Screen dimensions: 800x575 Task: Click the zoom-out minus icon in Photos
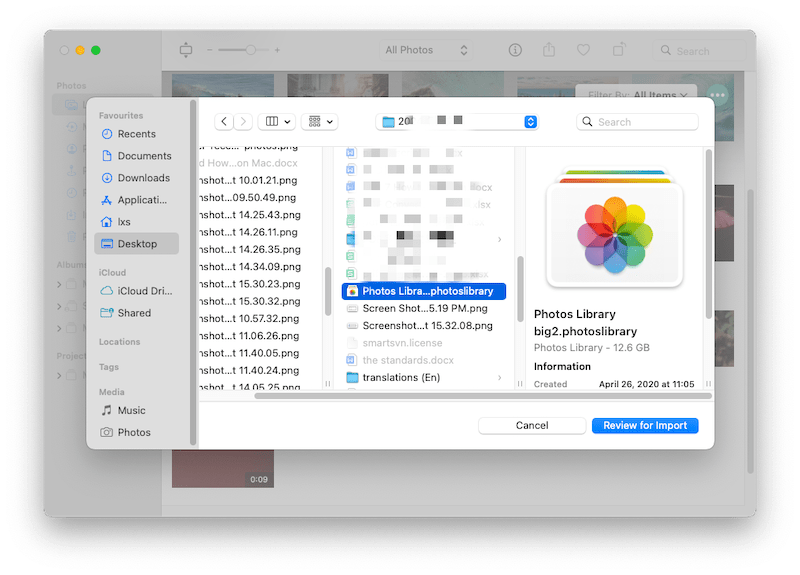[210, 50]
